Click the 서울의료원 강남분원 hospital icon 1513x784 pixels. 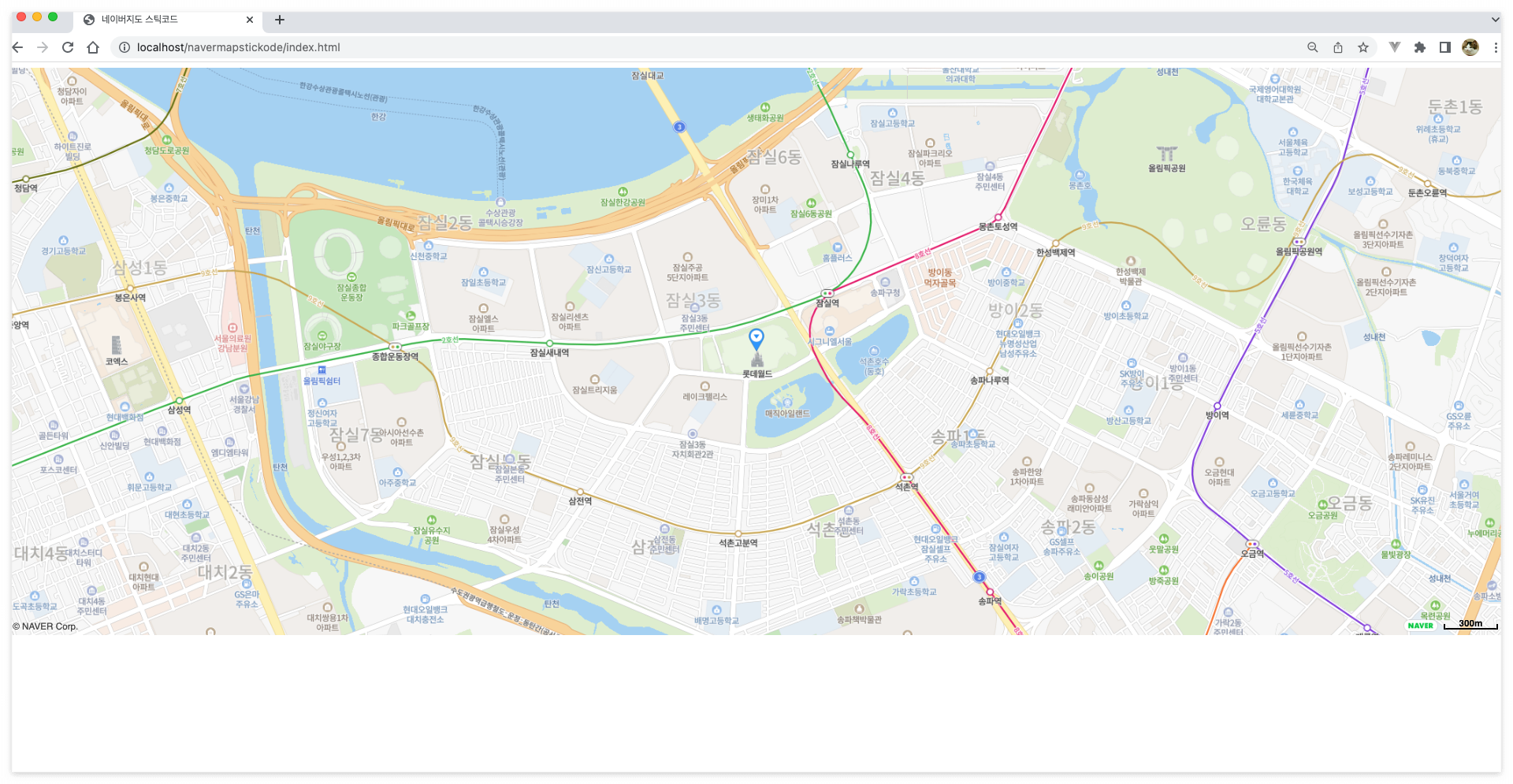click(x=232, y=327)
